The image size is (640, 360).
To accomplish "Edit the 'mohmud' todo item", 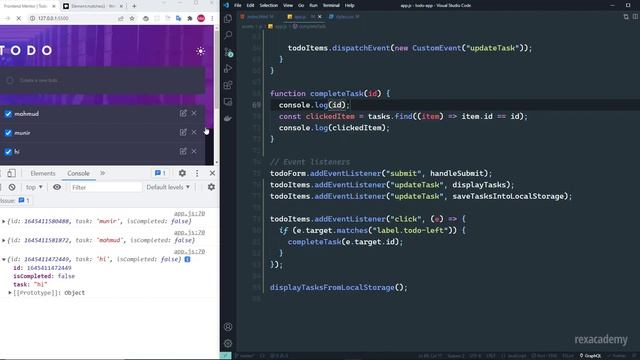I will [x=183, y=113].
